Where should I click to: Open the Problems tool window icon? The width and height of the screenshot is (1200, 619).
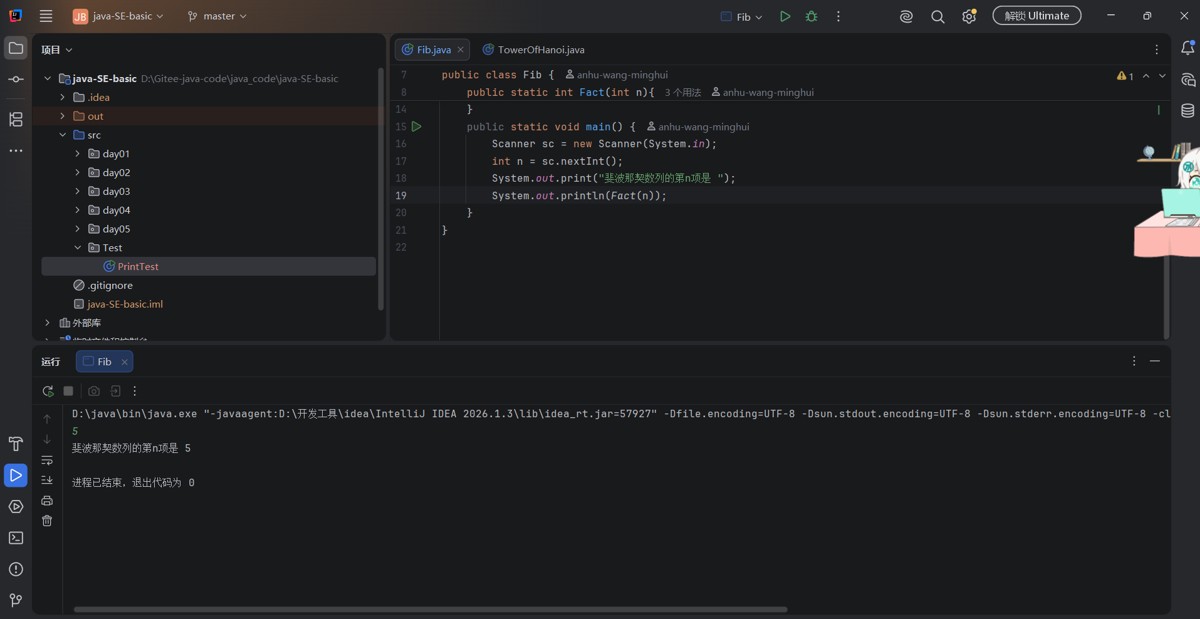(16, 569)
